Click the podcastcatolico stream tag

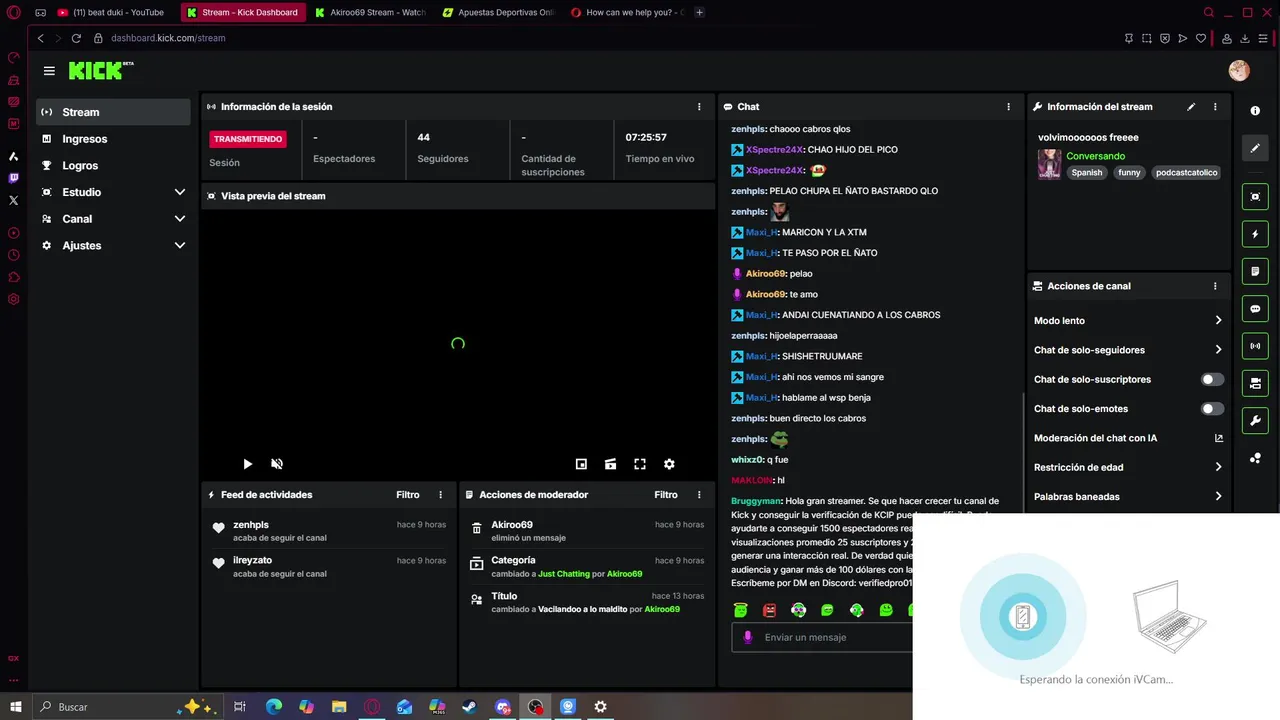pos(1187,172)
